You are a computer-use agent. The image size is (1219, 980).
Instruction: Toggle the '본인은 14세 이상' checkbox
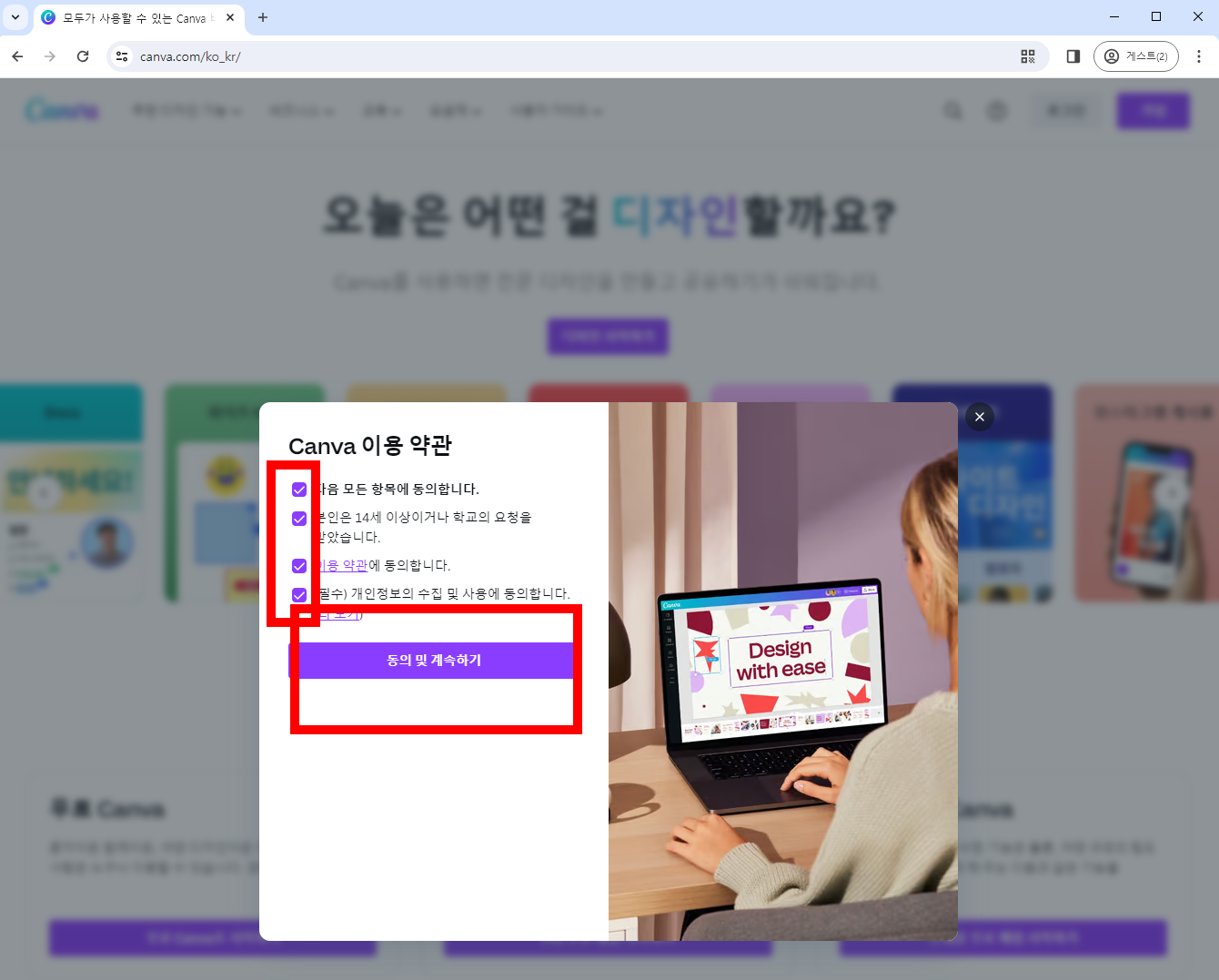tap(299, 519)
